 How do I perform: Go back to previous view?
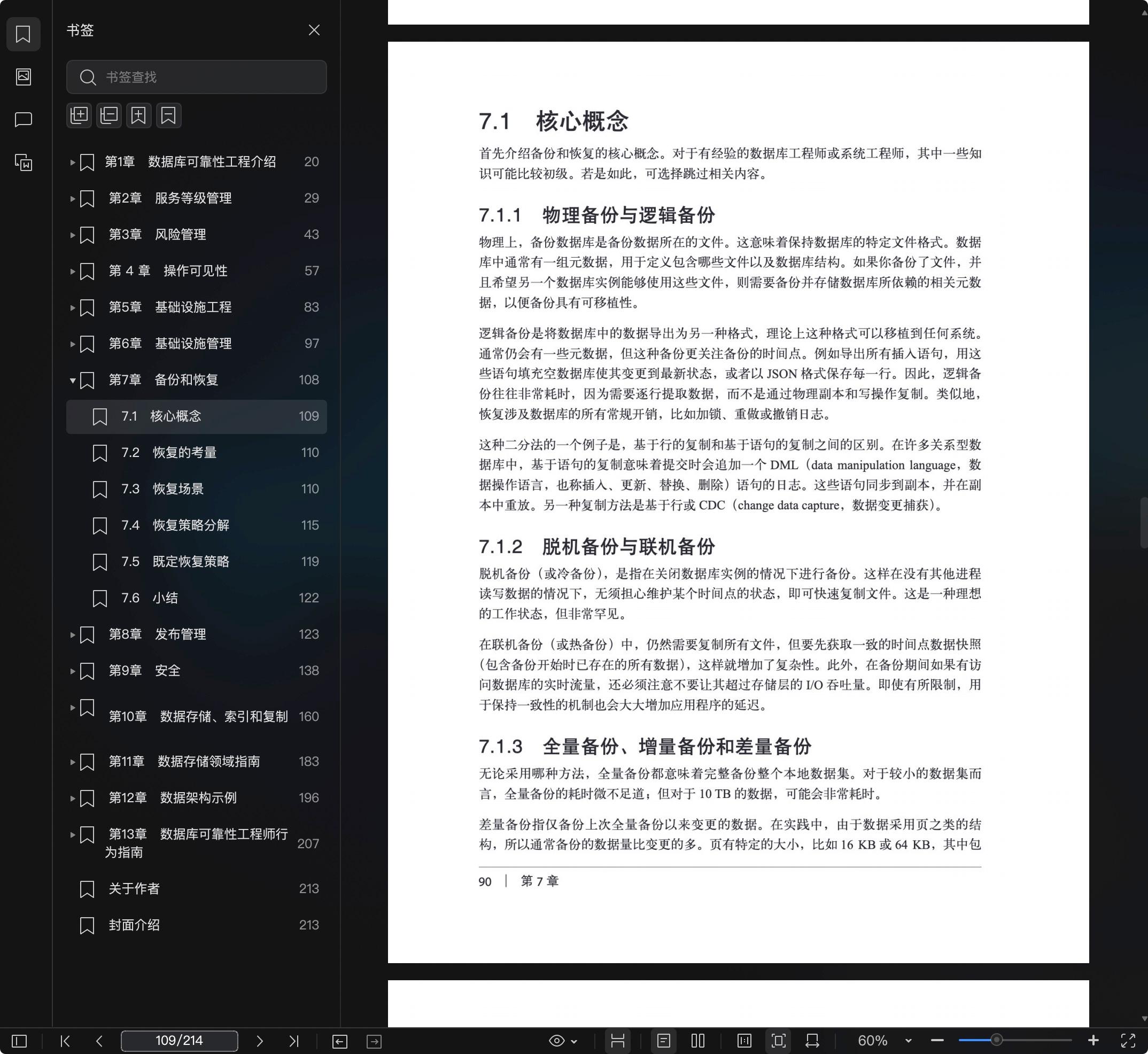point(340,1042)
